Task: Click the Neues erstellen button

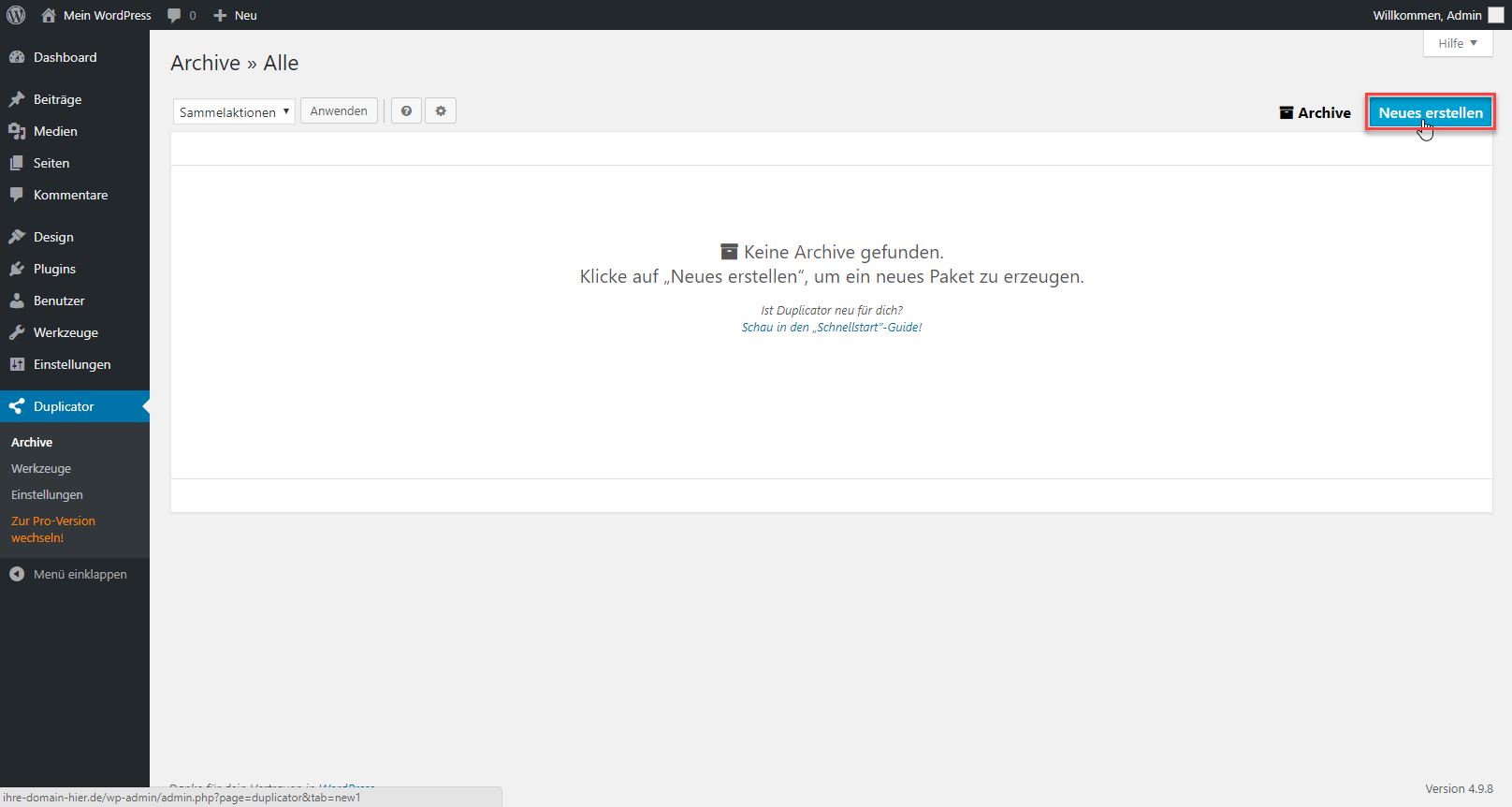Action: click(x=1430, y=112)
